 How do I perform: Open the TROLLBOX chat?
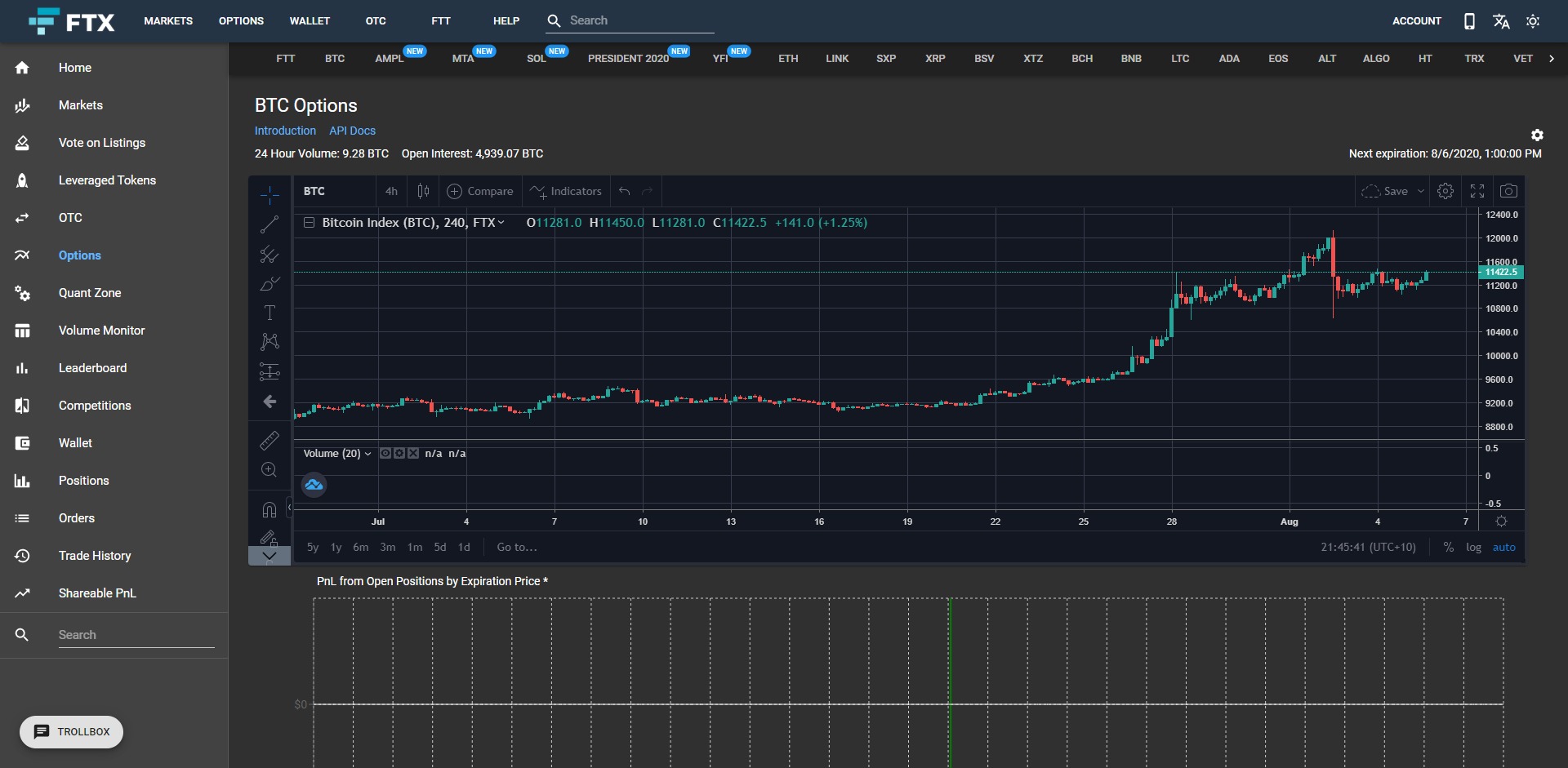point(72,732)
